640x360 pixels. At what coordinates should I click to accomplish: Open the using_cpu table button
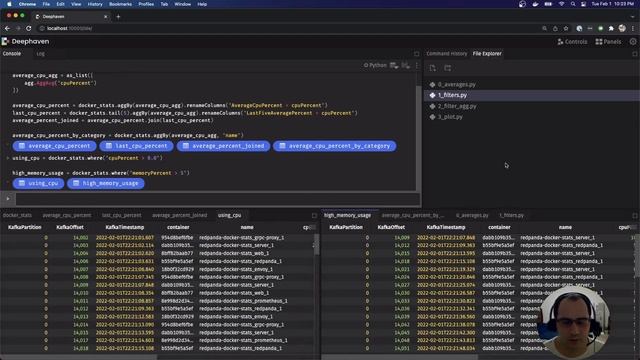tap(38, 183)
